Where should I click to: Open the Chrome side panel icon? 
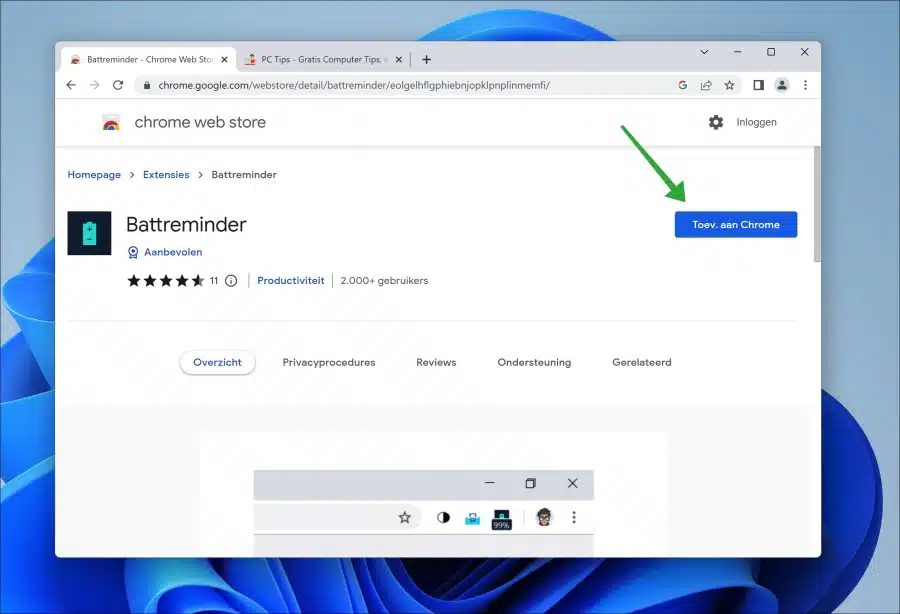click(758, 85)
